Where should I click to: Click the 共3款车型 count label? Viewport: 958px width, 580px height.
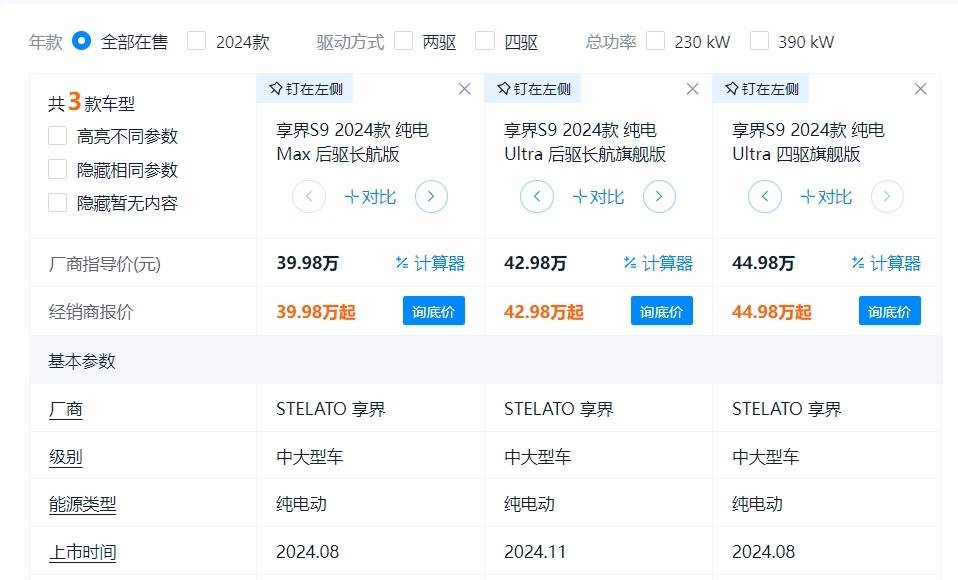click(x=92, y=102)
